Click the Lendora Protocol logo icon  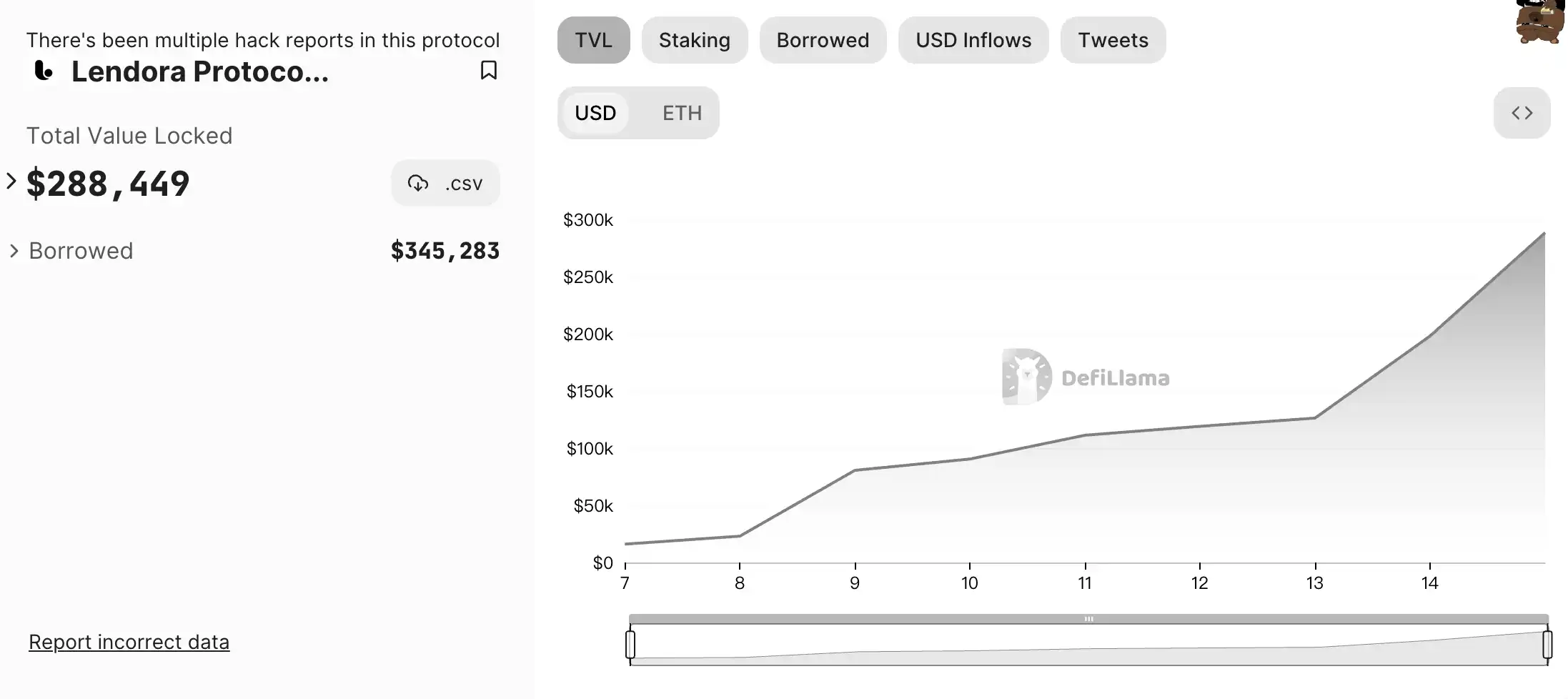tap(44, 71)
